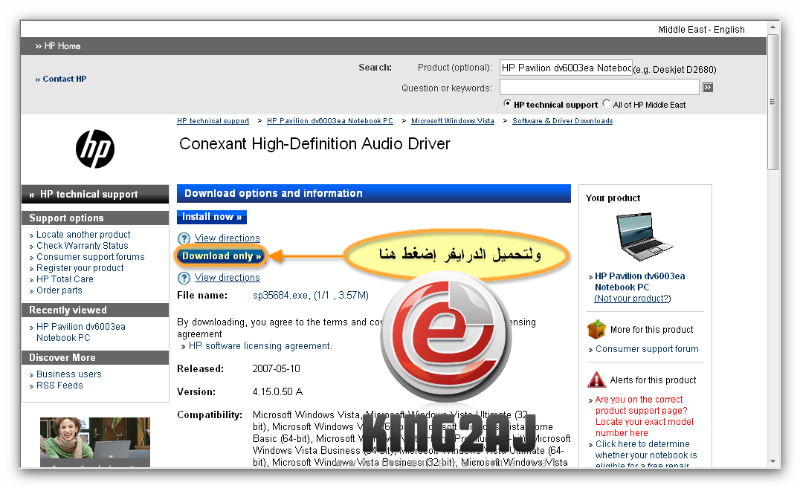800x488 pixels.
Task: Click the Product search input field
Action: [x=565, y=68]
